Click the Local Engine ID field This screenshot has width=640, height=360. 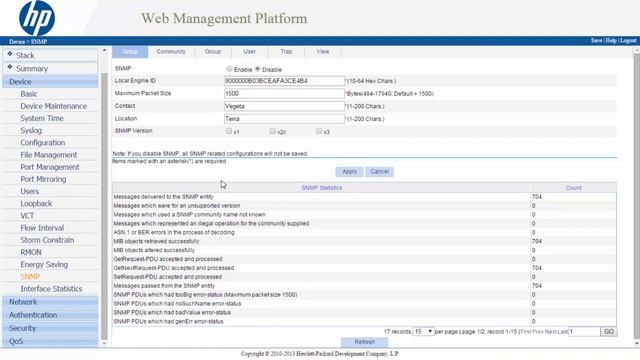pyautogui.click(x=284, y=81)
